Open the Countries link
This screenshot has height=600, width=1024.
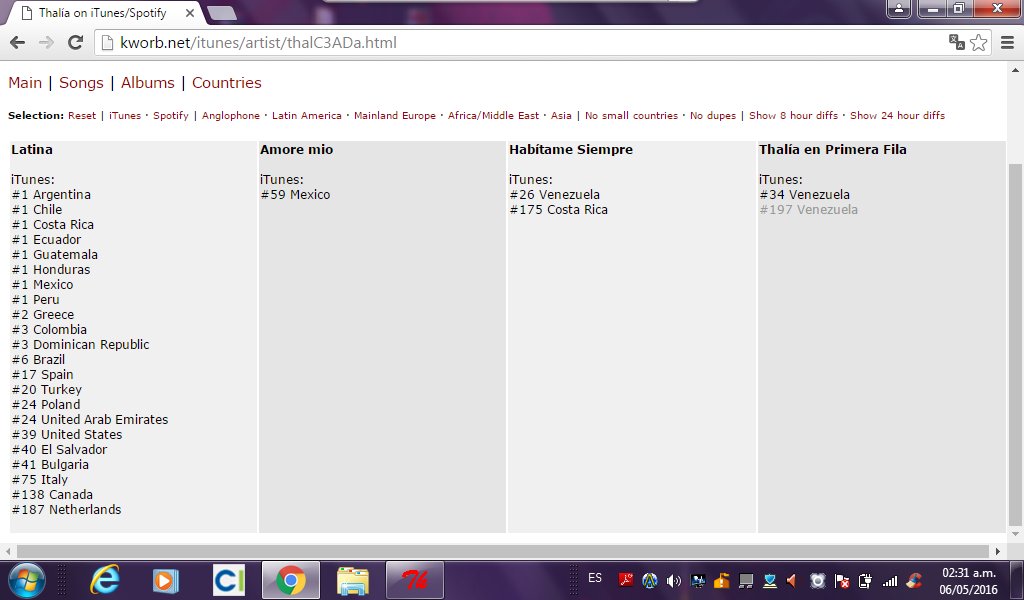click(227, 83)
